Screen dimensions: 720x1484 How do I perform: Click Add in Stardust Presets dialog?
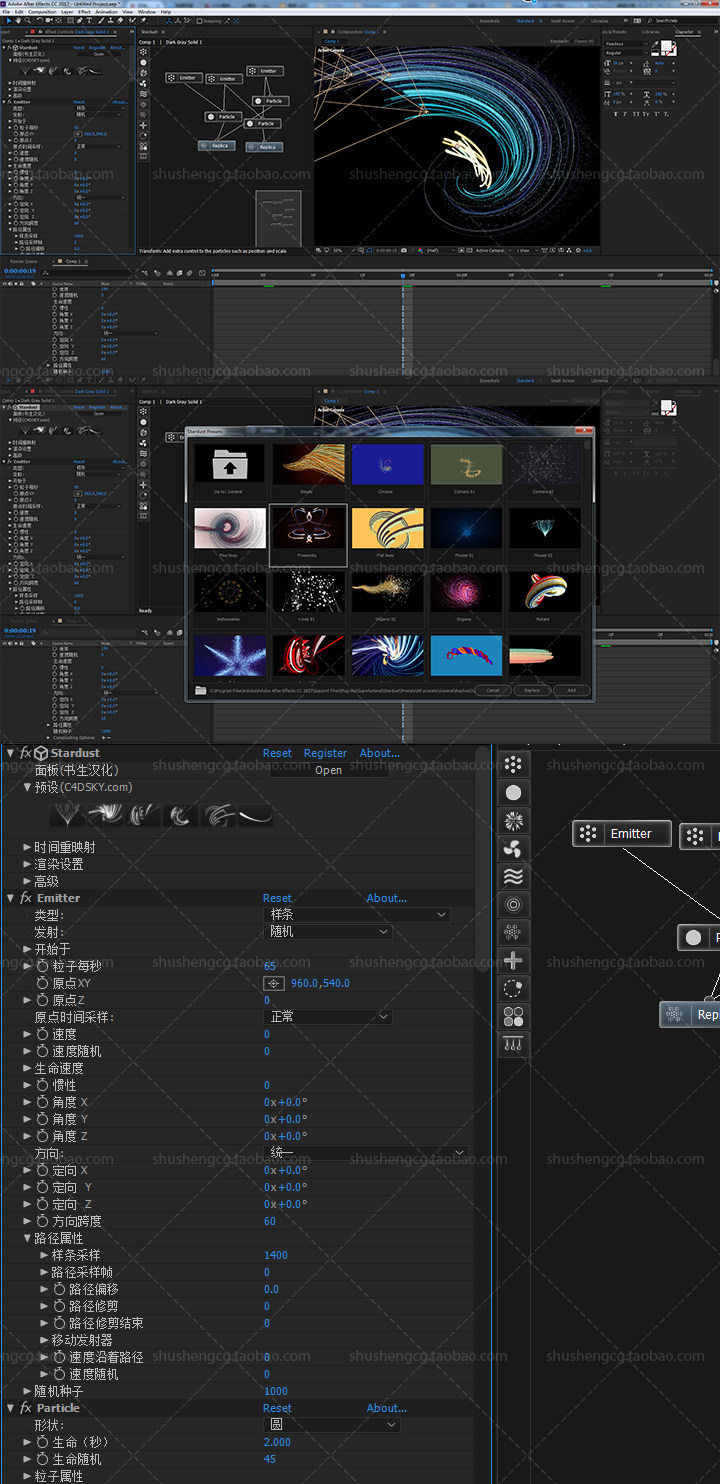coord(571,690)
